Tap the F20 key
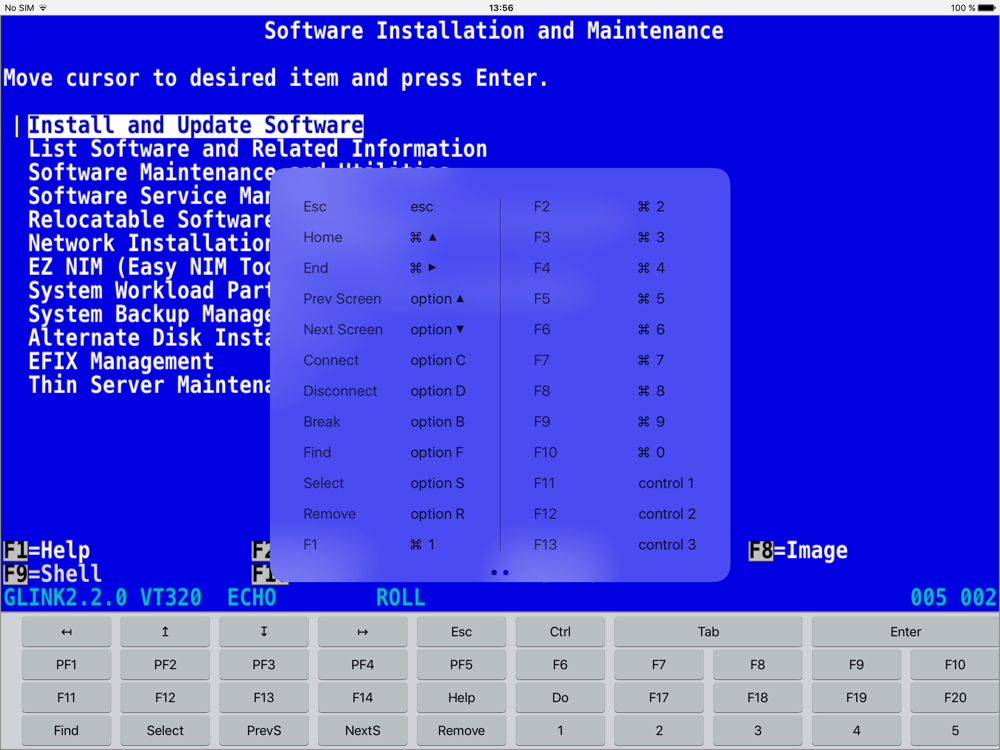Screen dimensions: 1000x750 tap(955, 698)
